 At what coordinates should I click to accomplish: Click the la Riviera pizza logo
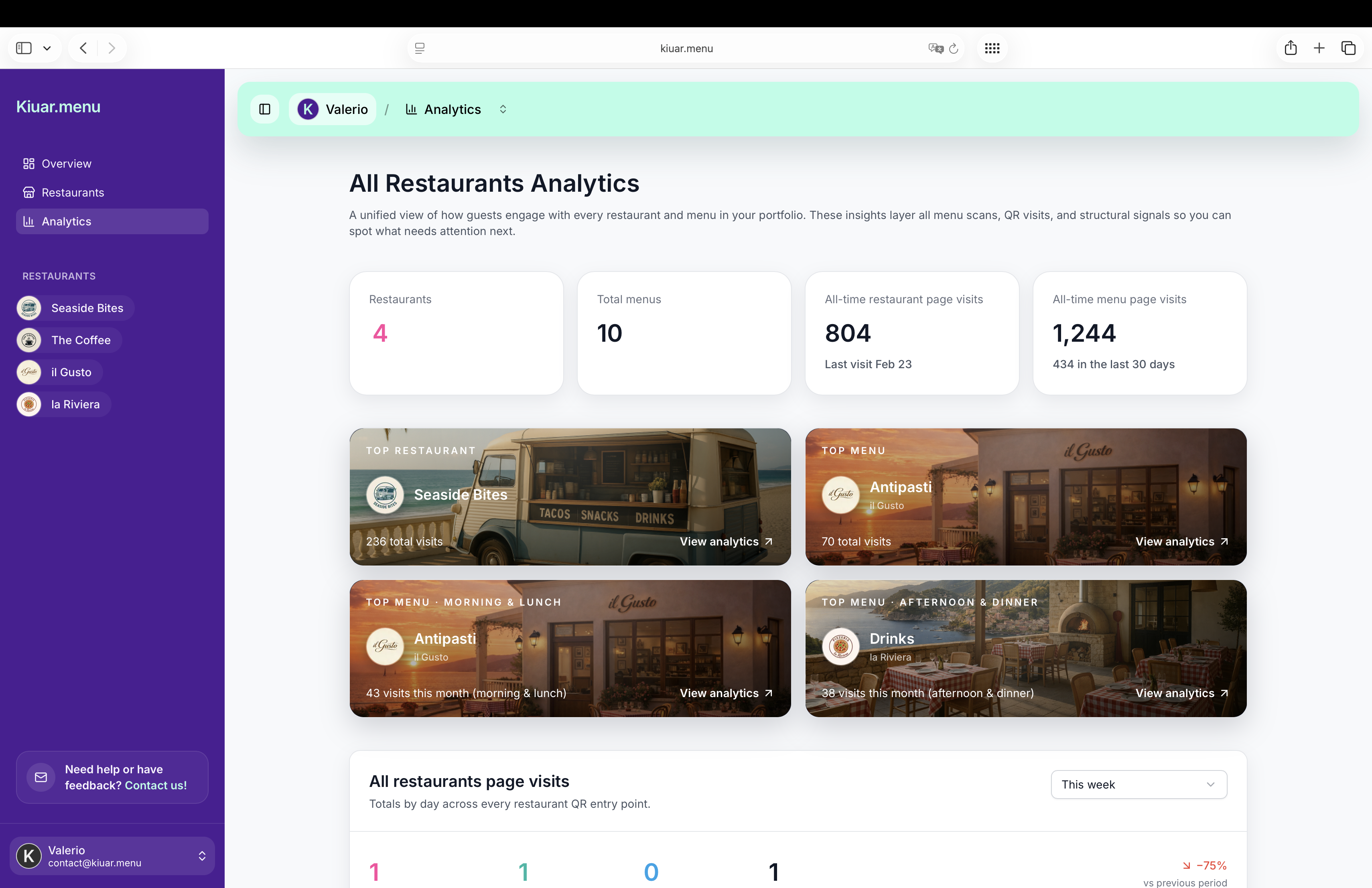29,405
